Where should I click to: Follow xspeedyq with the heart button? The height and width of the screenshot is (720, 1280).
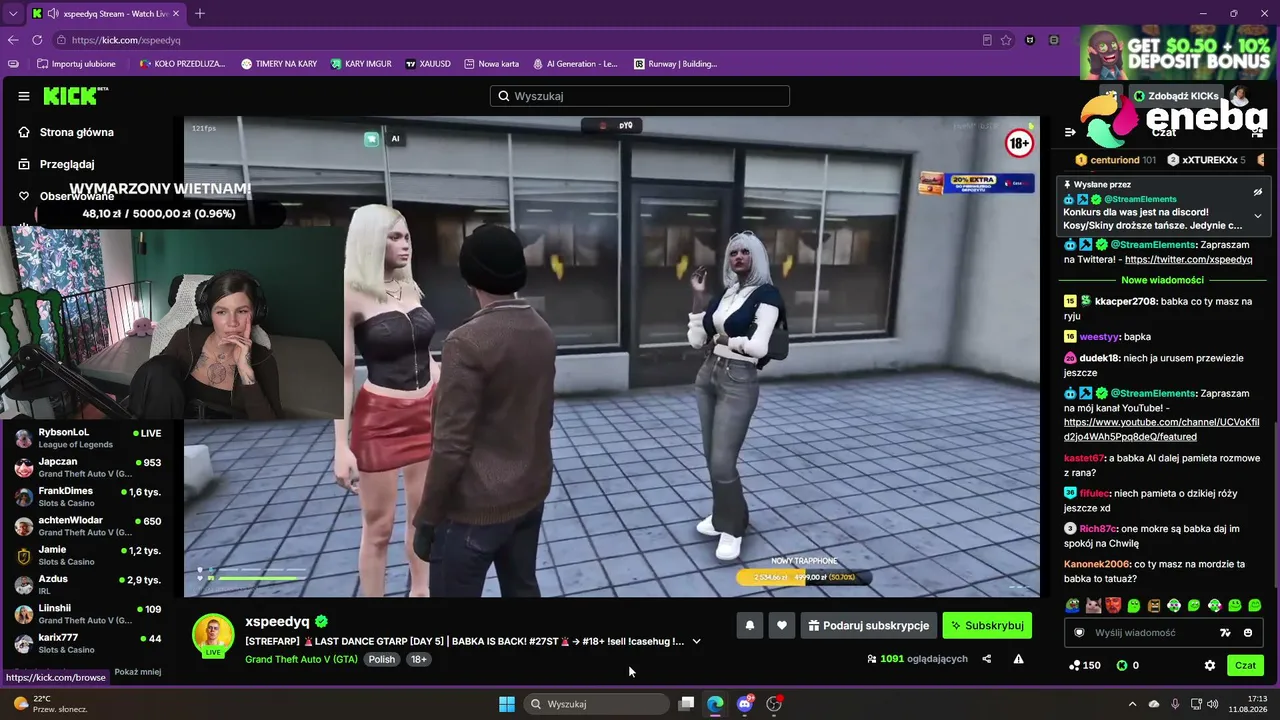(x=782, y=625)
